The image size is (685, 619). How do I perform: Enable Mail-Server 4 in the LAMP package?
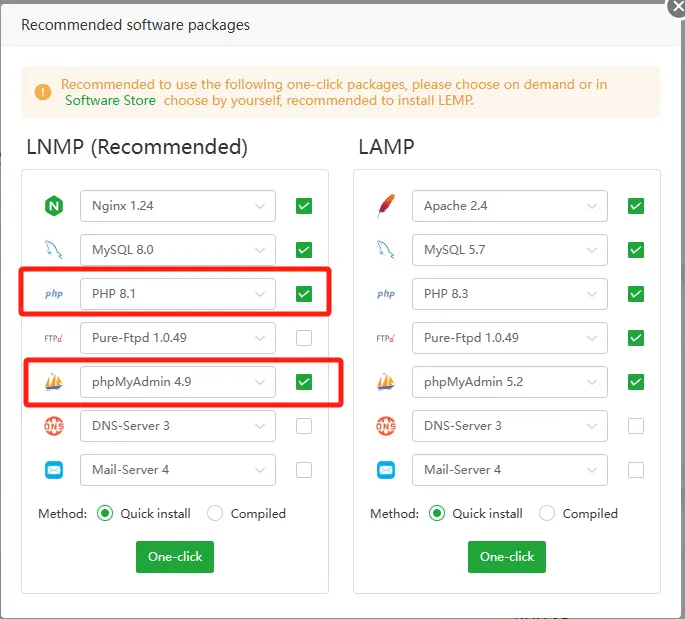coord(636,470)
